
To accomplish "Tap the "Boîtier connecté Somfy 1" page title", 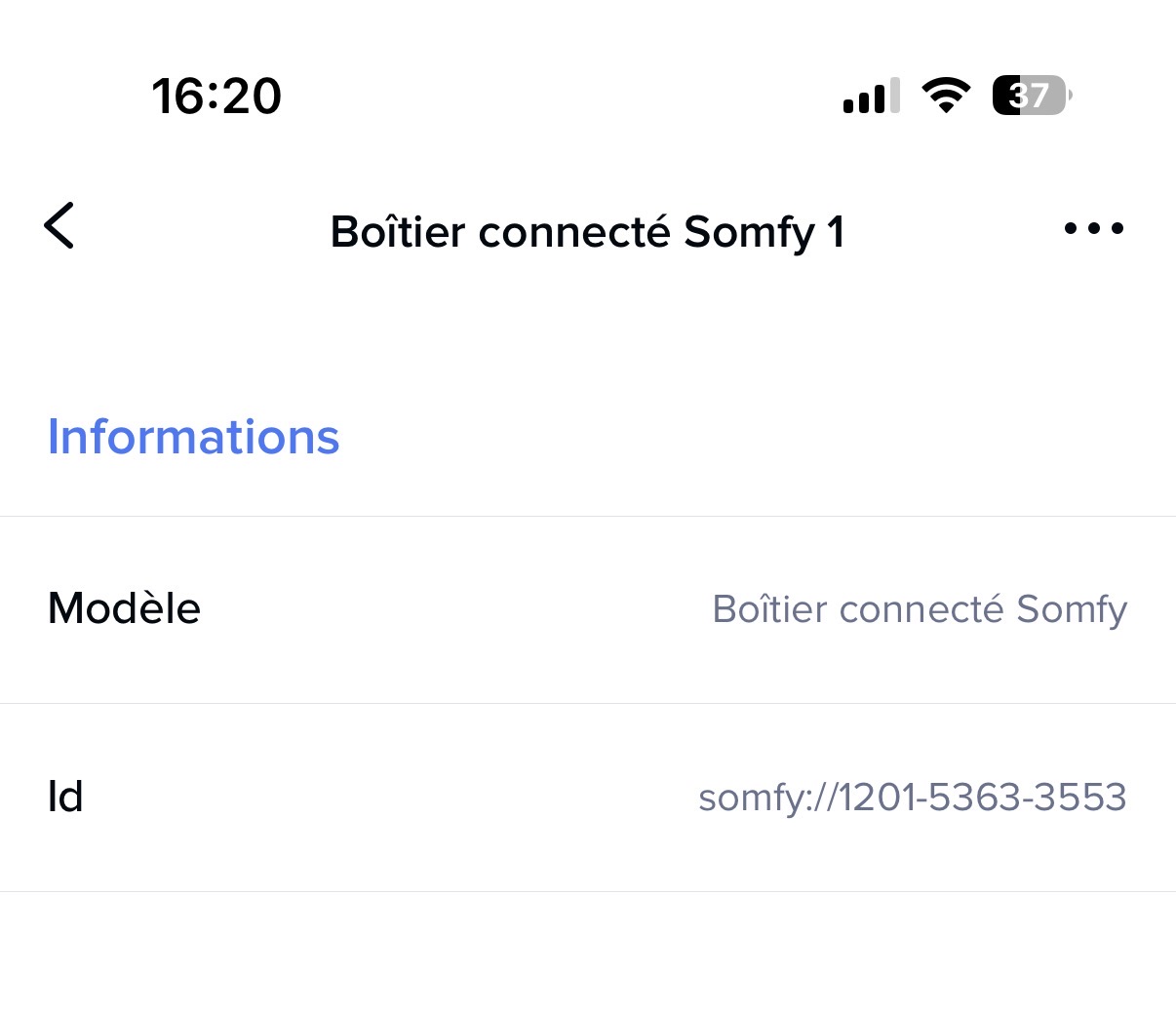I will (587, 232).
